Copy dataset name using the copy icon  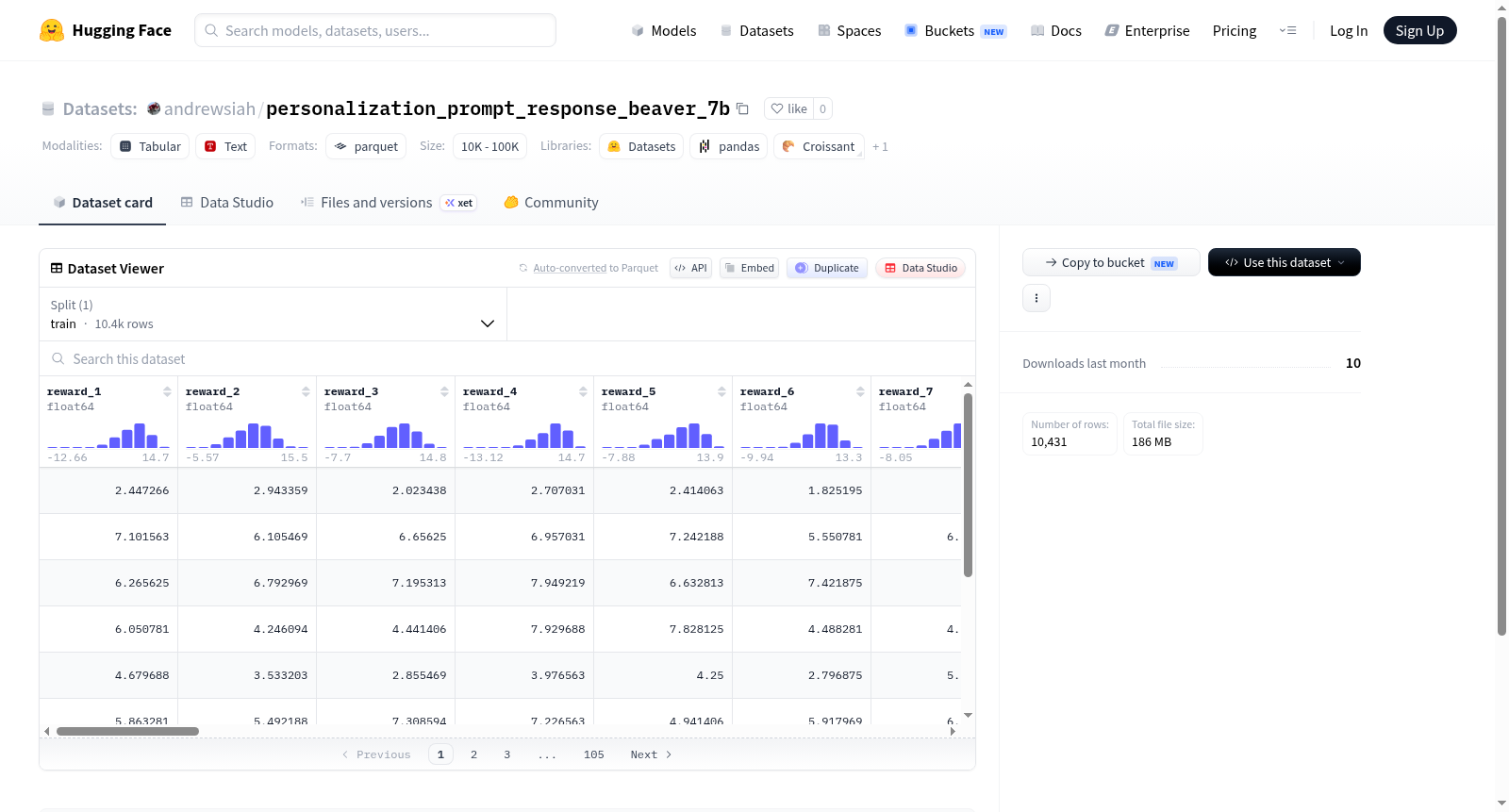[x=742, y=109]
